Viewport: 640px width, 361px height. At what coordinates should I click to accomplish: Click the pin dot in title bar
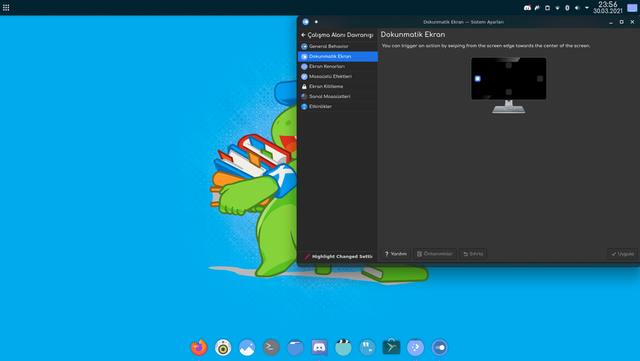316,22
